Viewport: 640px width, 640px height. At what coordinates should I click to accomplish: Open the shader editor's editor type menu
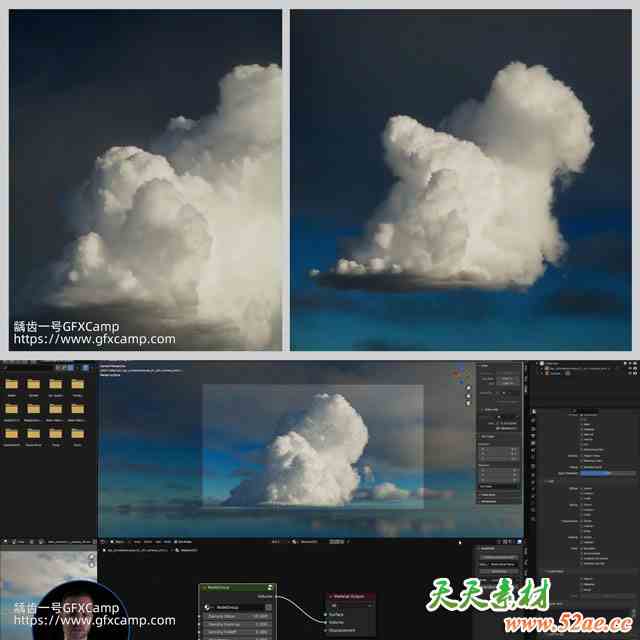pos(102,542)
